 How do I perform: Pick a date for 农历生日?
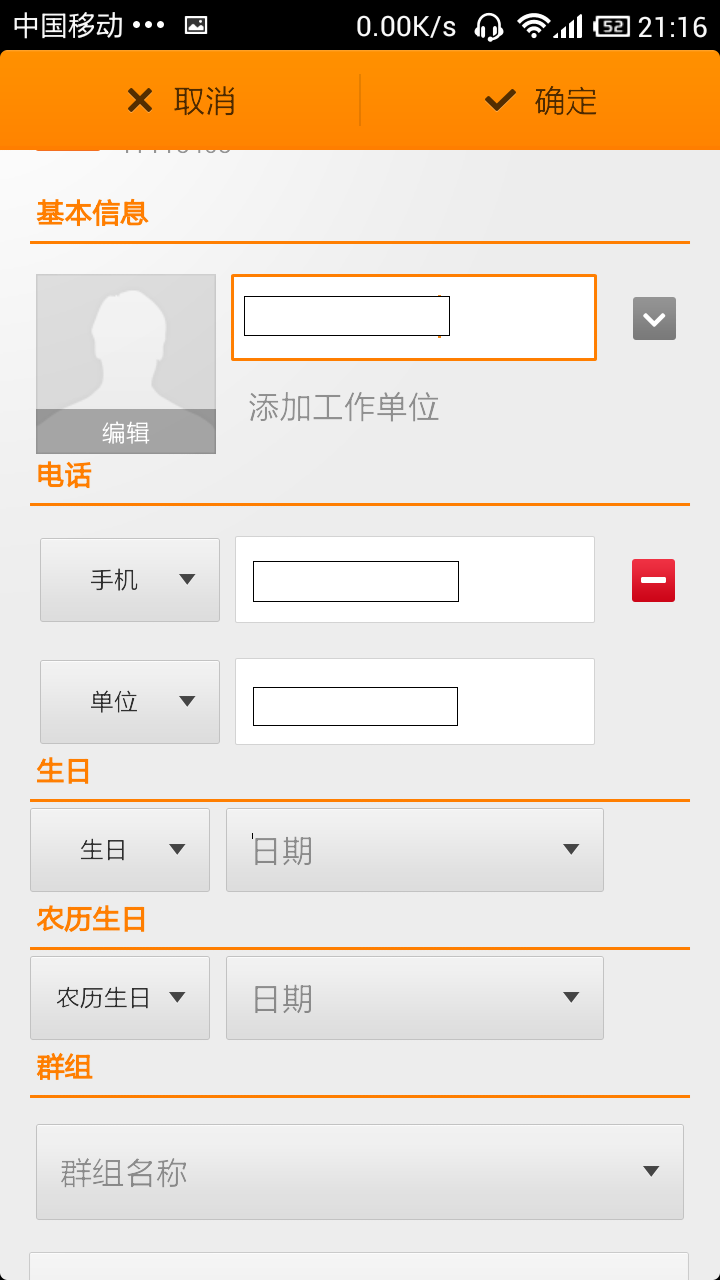click(415, 998)
